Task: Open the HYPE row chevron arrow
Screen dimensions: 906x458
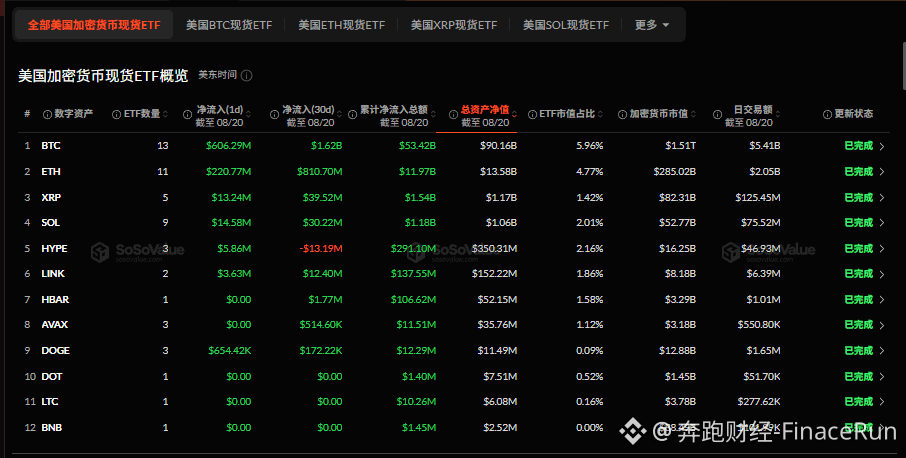Action: coord(882,248)
